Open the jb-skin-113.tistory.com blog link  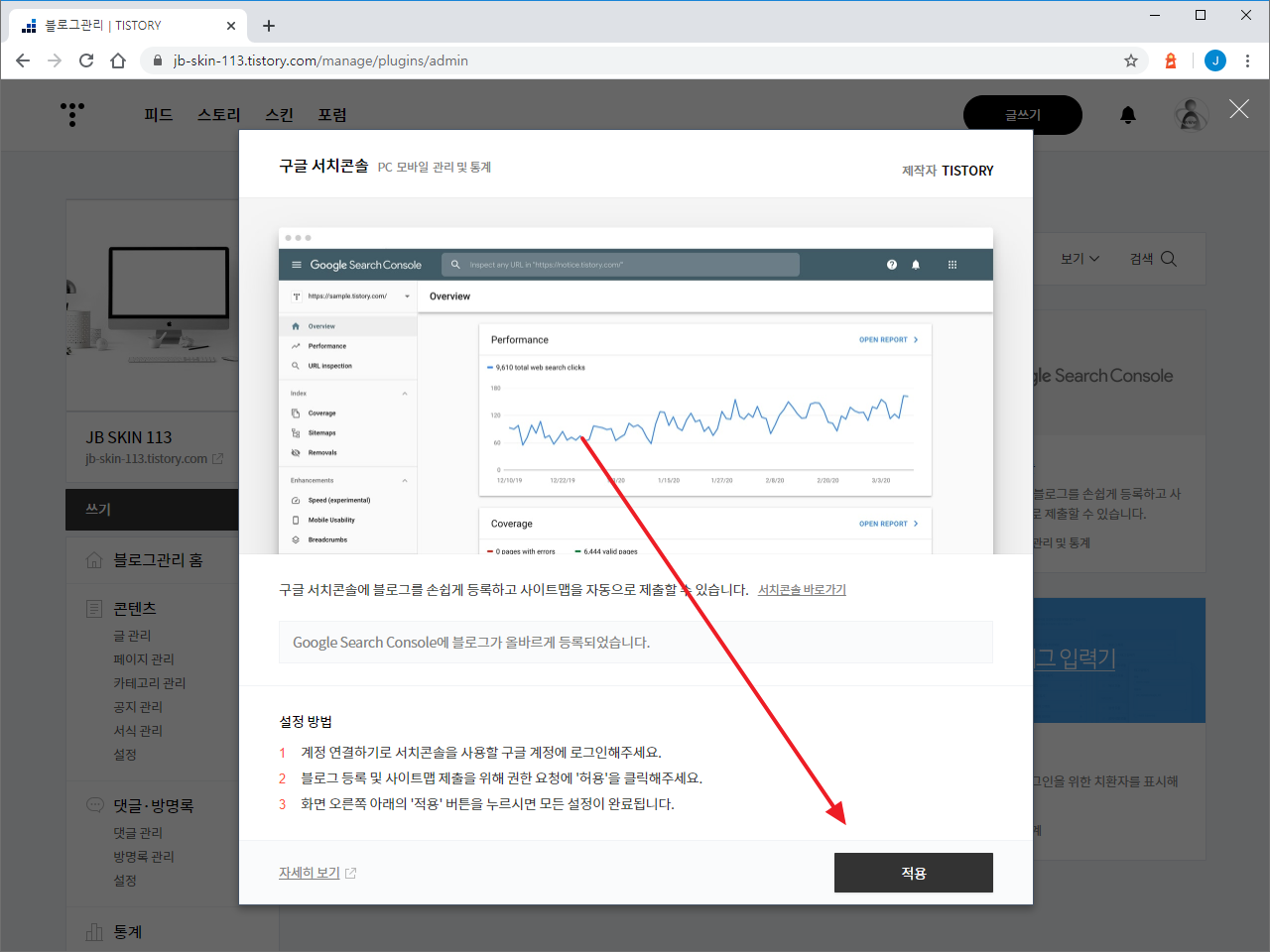(x=154, y=459)
